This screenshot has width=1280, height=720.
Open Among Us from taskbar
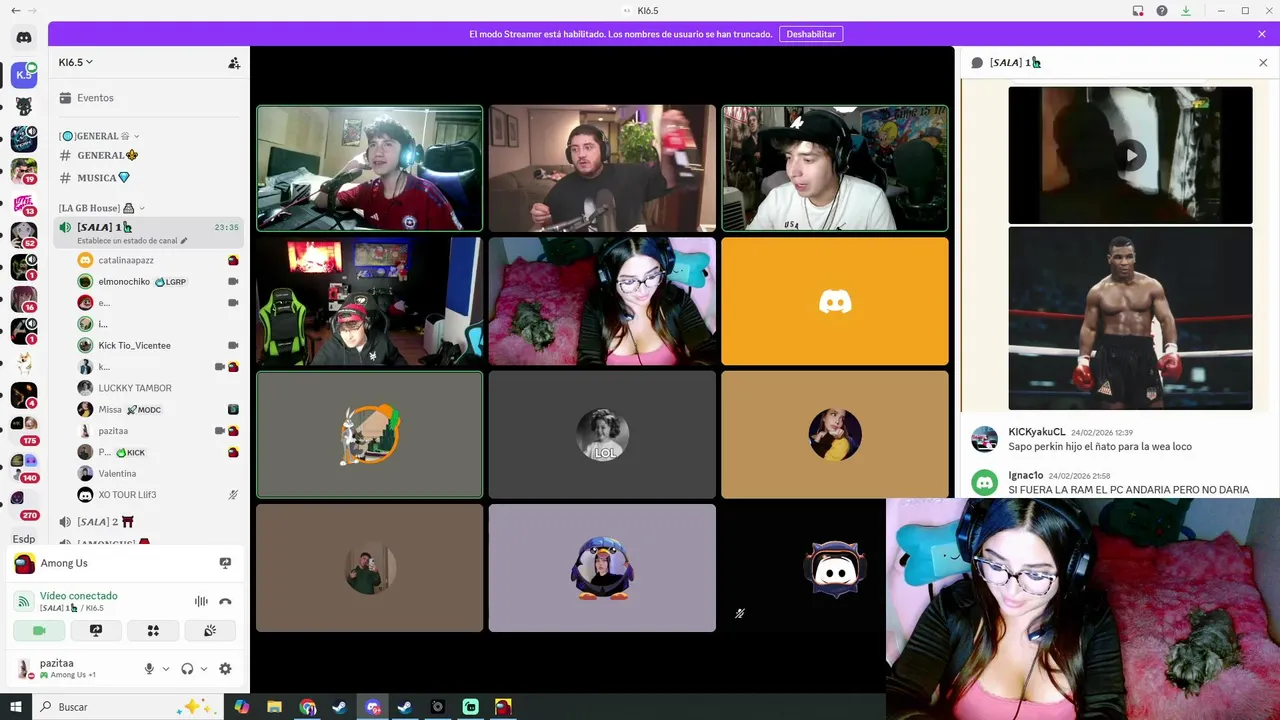[503, 707]
